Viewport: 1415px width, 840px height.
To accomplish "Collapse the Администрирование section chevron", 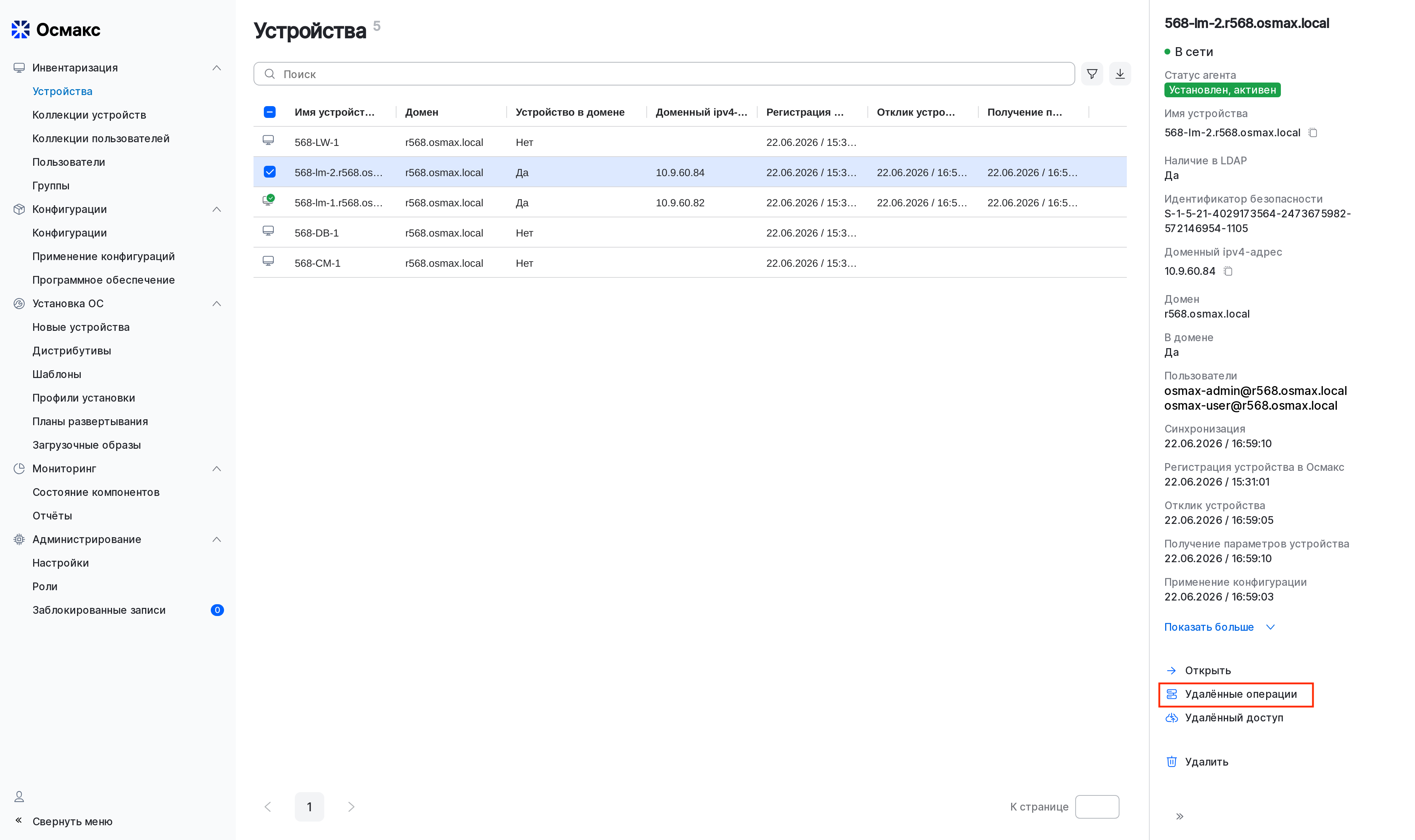I will 217,539.
